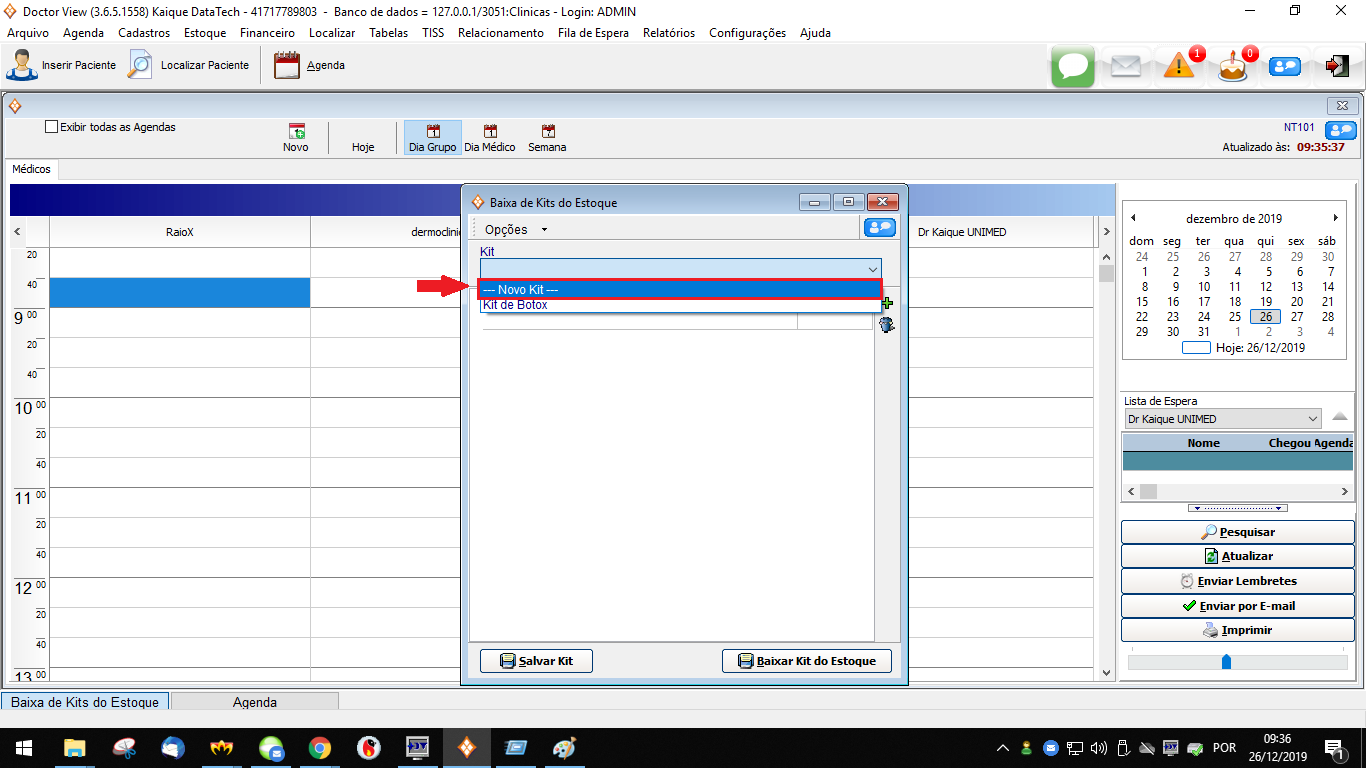This screenshot has width=1366, height=768.
Task: Open the Agenda calendar icon in toolbar
Action: (287, 65)
